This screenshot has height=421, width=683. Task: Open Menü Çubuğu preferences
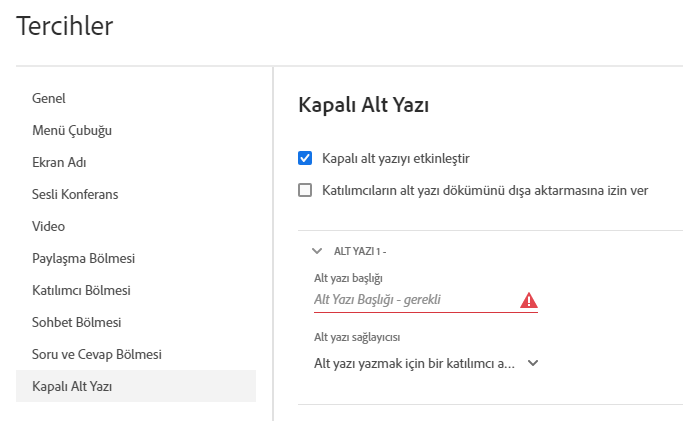pos(72,130)
